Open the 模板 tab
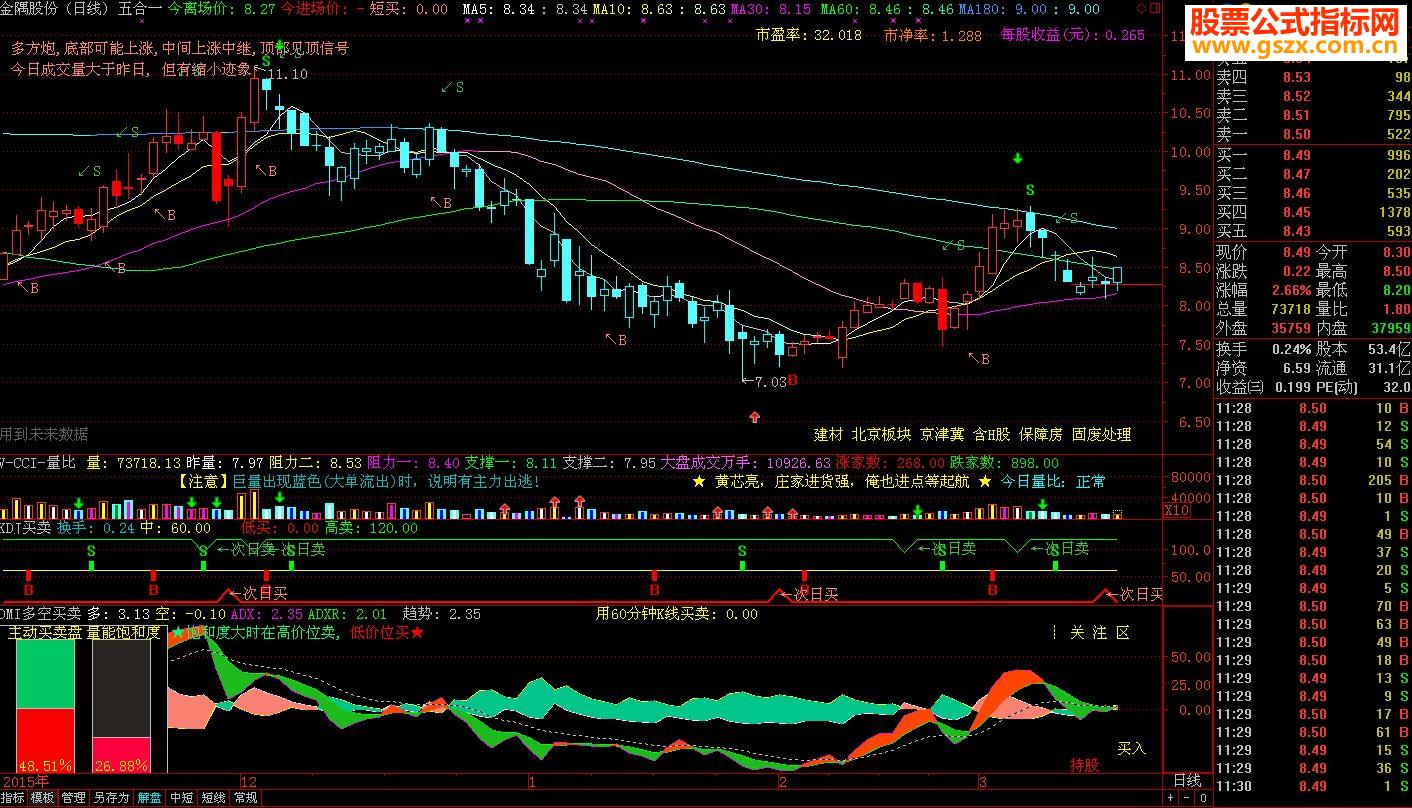The height and width of the screenshot is (808, 1412). 43,798
